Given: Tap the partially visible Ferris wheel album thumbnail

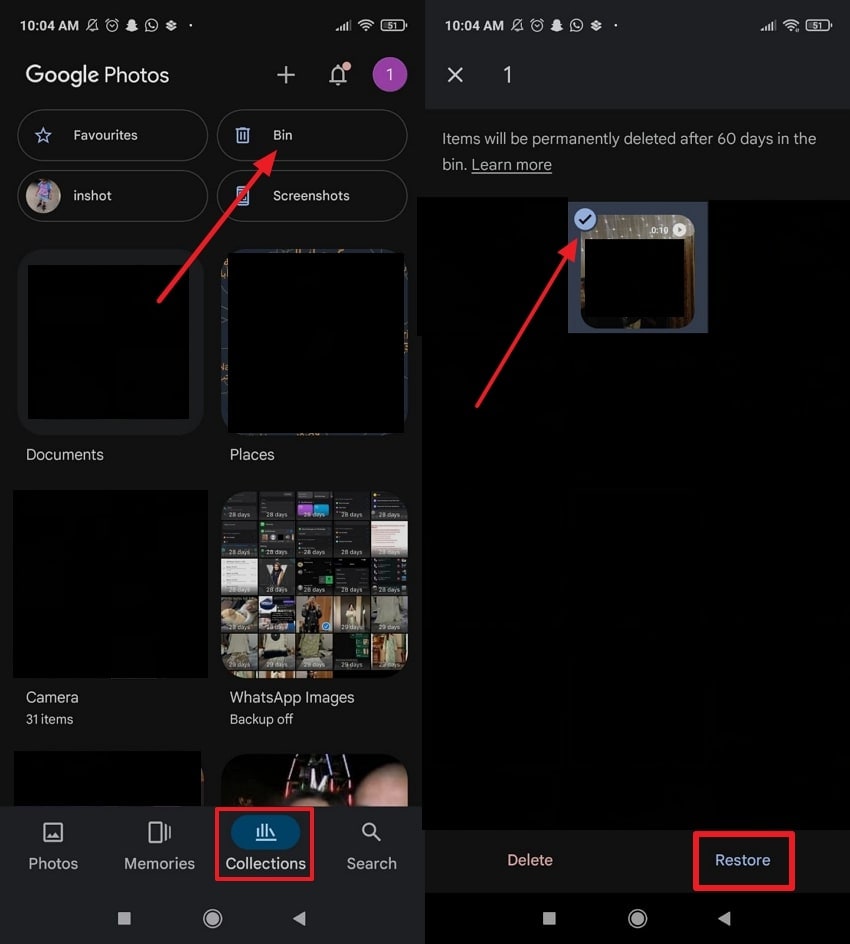Looking at the screenshot, I should point(314,780).
